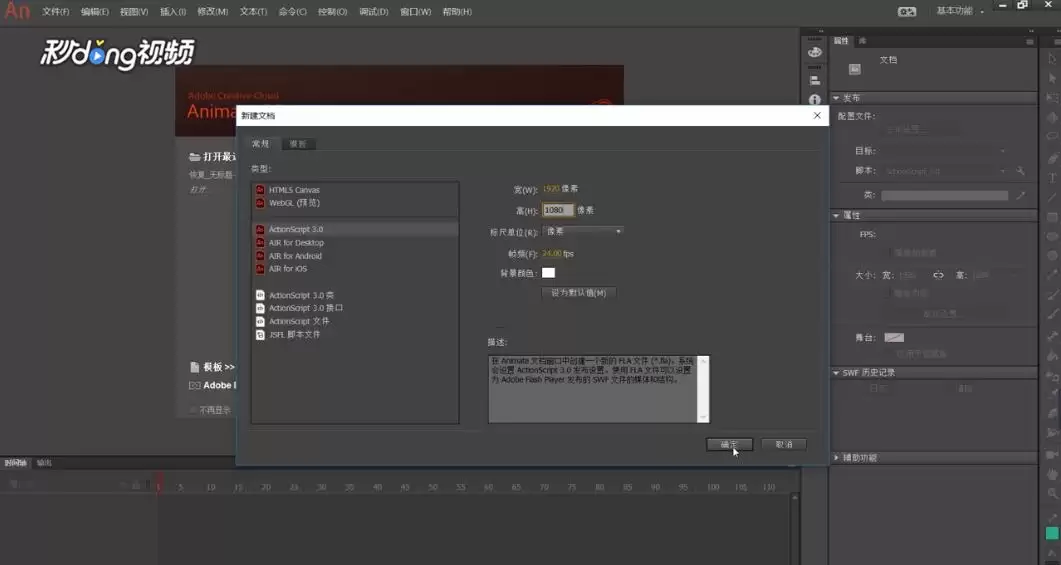Viewport: 1061px width, 565px height.
Task: Click the link icon between width and height
Action: 938,275
